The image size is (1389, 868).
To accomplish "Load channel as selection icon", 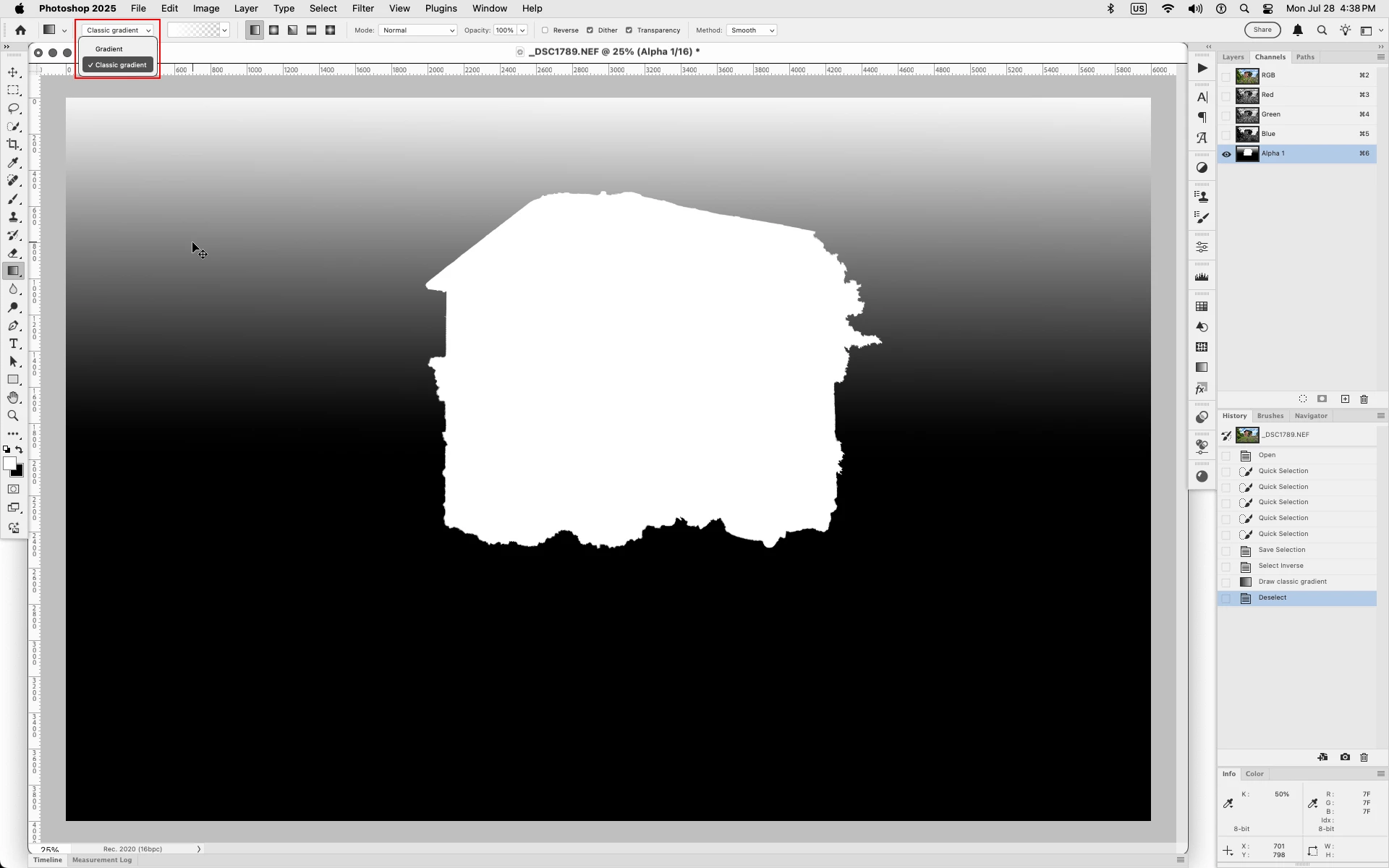I will pos(1302,399).
